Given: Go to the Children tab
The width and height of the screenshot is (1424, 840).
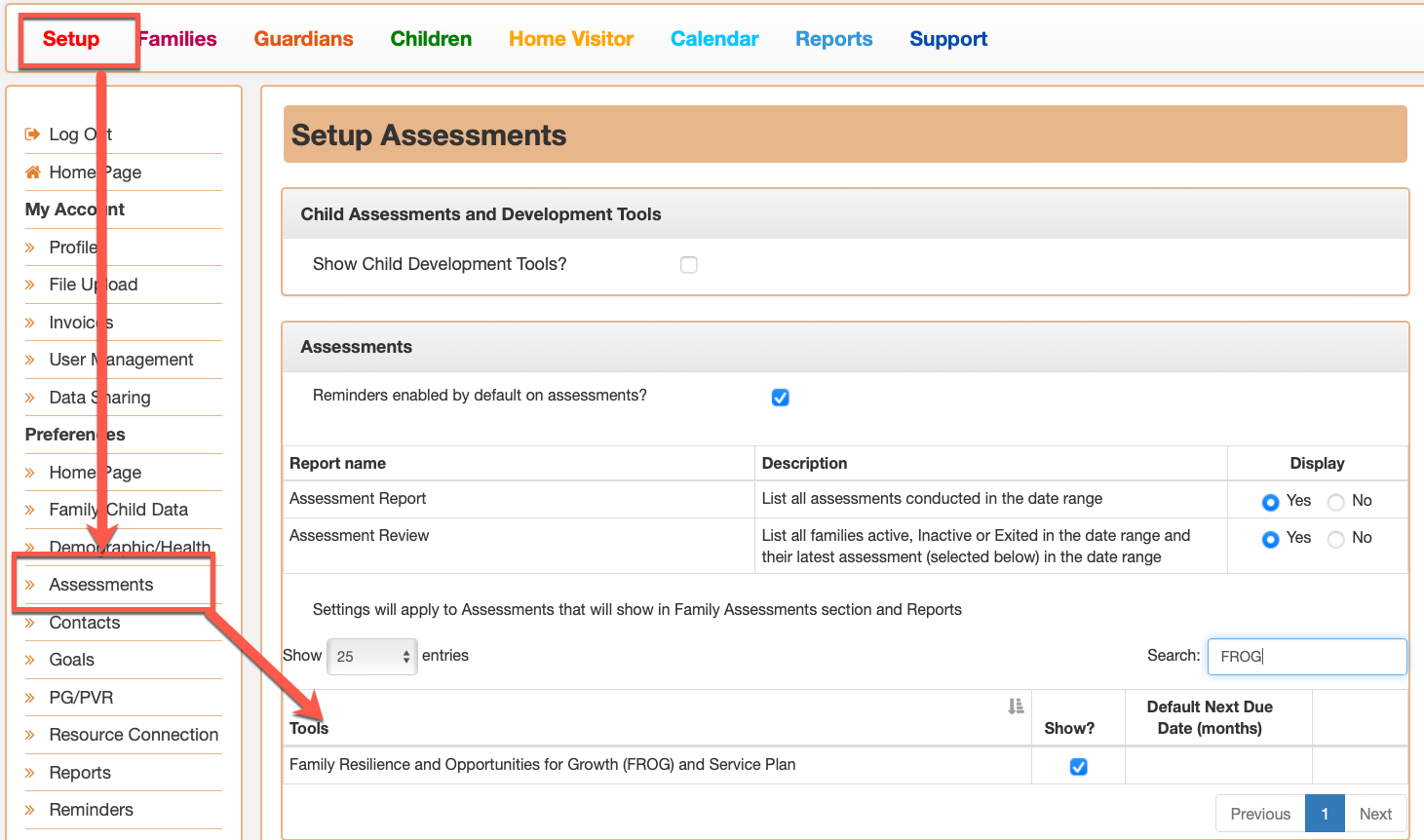Looking at the screenshot, I should 431,39.
